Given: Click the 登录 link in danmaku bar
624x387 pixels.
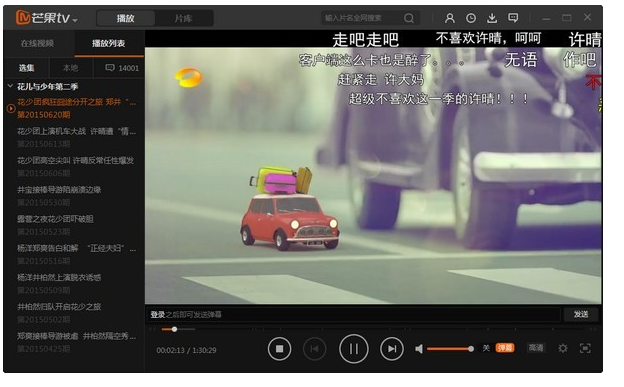Looking at the screenshot, I should point(157,315).
